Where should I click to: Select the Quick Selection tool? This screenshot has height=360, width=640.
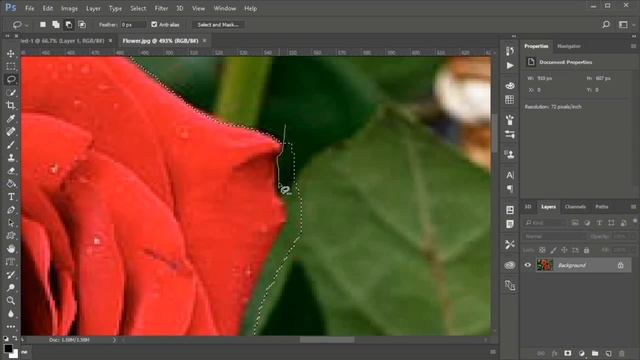11,93
